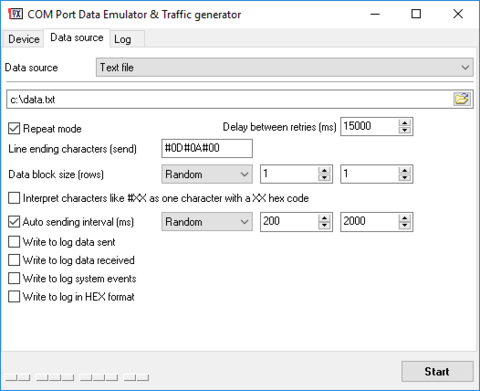
Task: Decrease auto sending interval 2000 value
Action: pos(404,226)
